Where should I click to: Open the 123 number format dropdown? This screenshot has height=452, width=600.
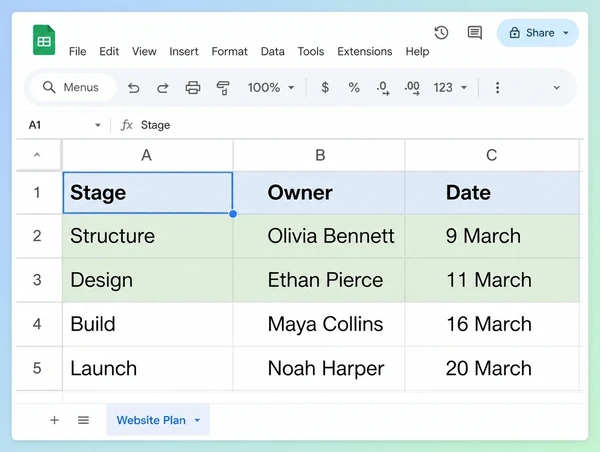(450, 88)
